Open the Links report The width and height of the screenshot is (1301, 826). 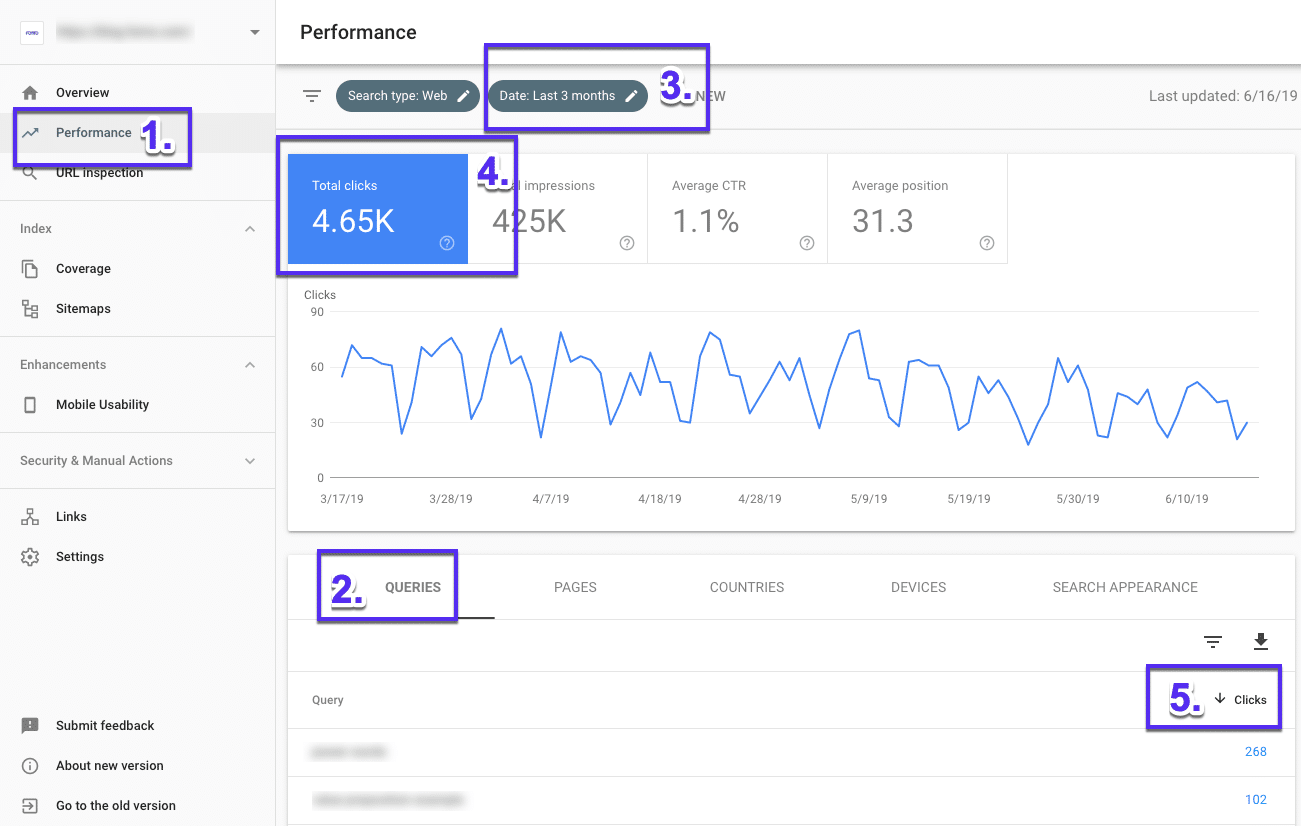[70, 516]
